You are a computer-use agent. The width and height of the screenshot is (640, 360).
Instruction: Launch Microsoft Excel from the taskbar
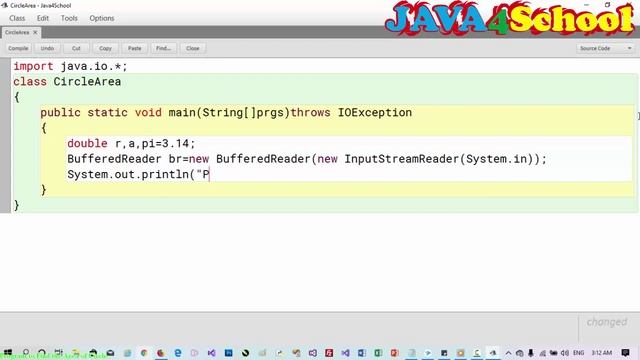click(378, 353)
